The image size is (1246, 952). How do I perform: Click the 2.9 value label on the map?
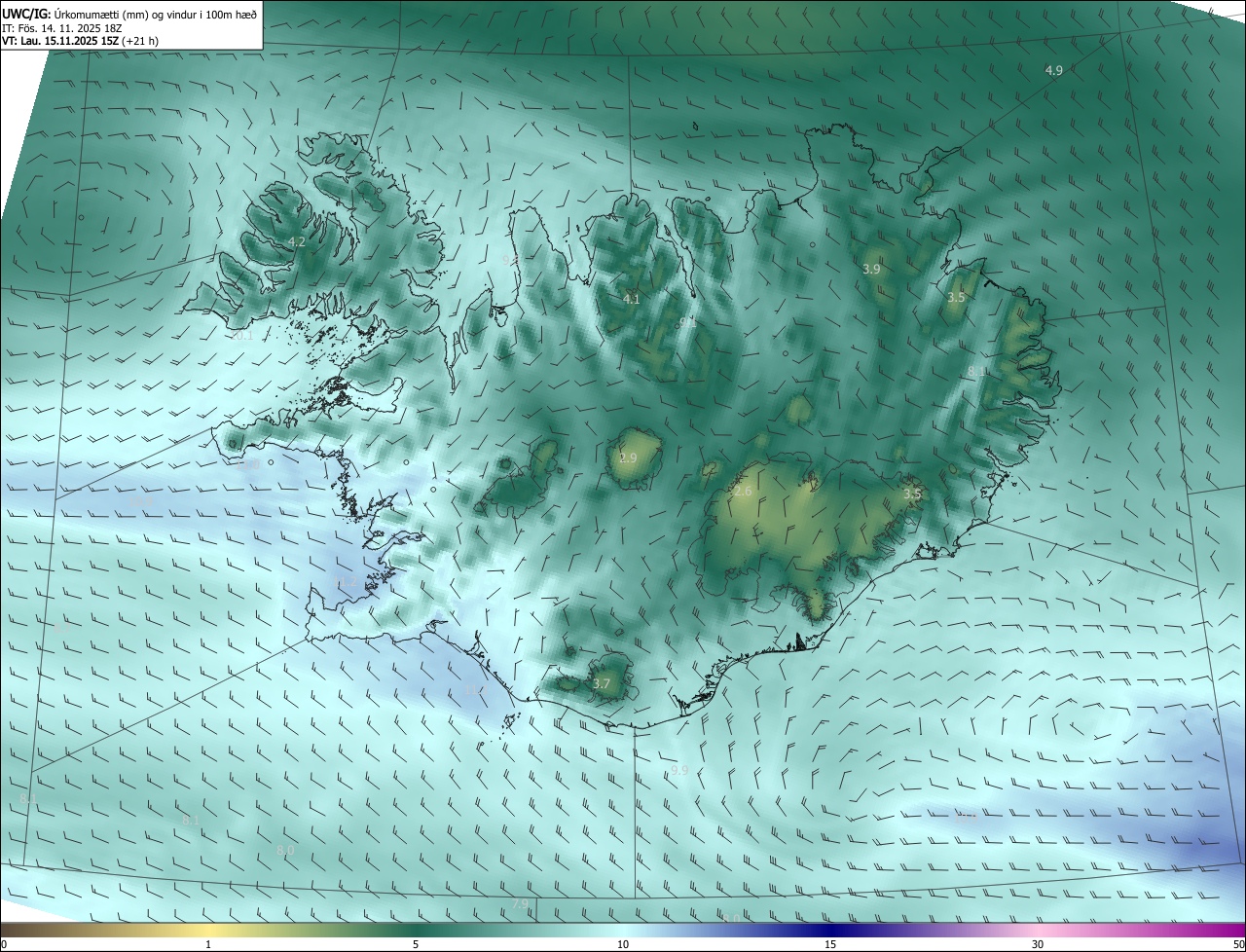pyautogui.click(x=628, y=458)
